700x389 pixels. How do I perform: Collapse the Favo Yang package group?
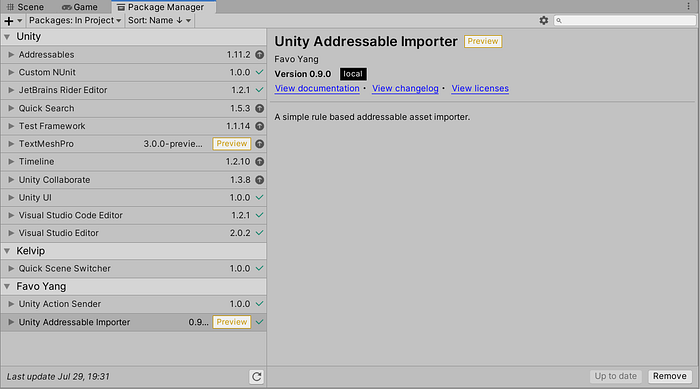tap(7, 287)
